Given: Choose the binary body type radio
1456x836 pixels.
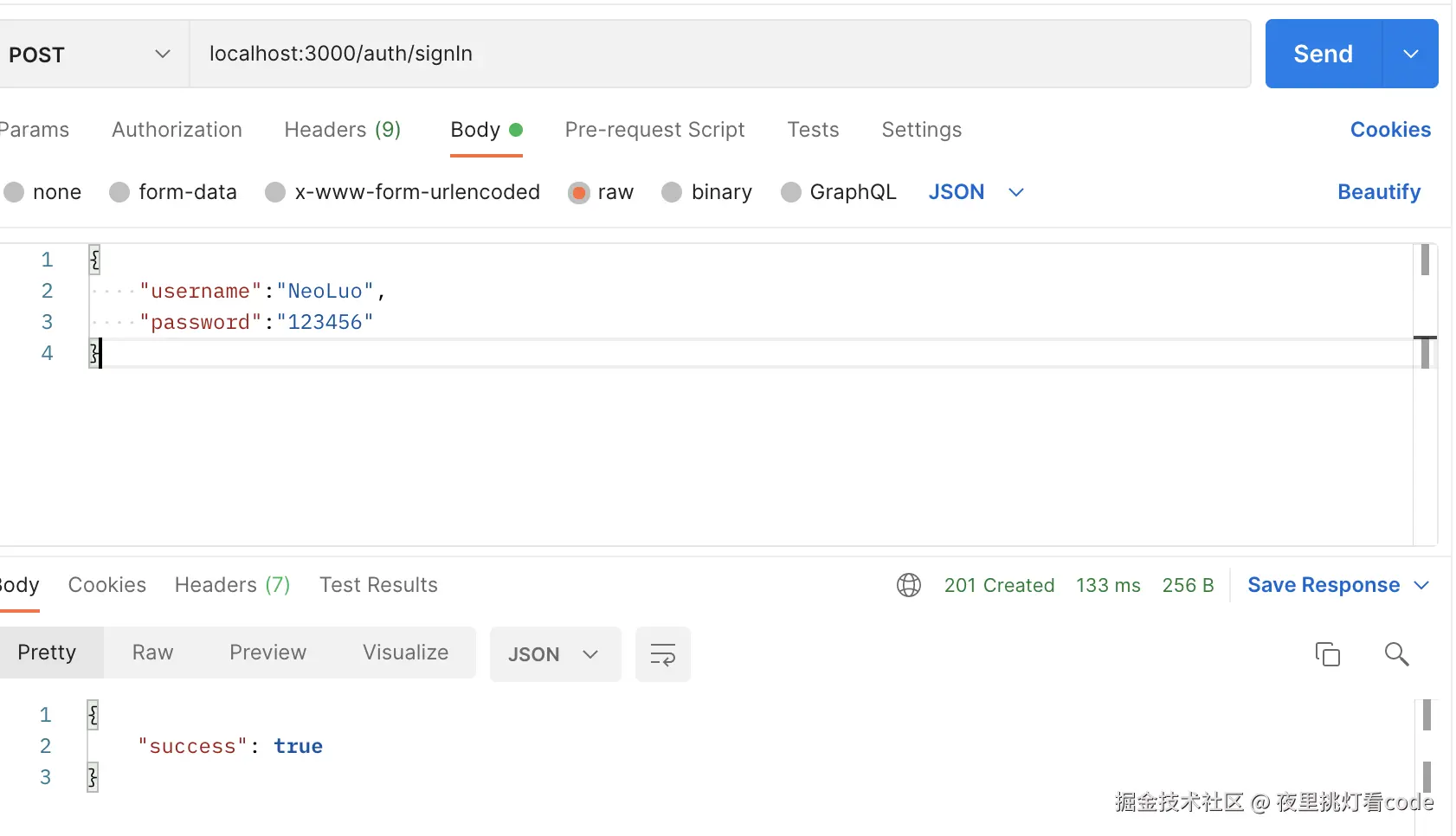Looking at the screenshot, I should point(672,192).
